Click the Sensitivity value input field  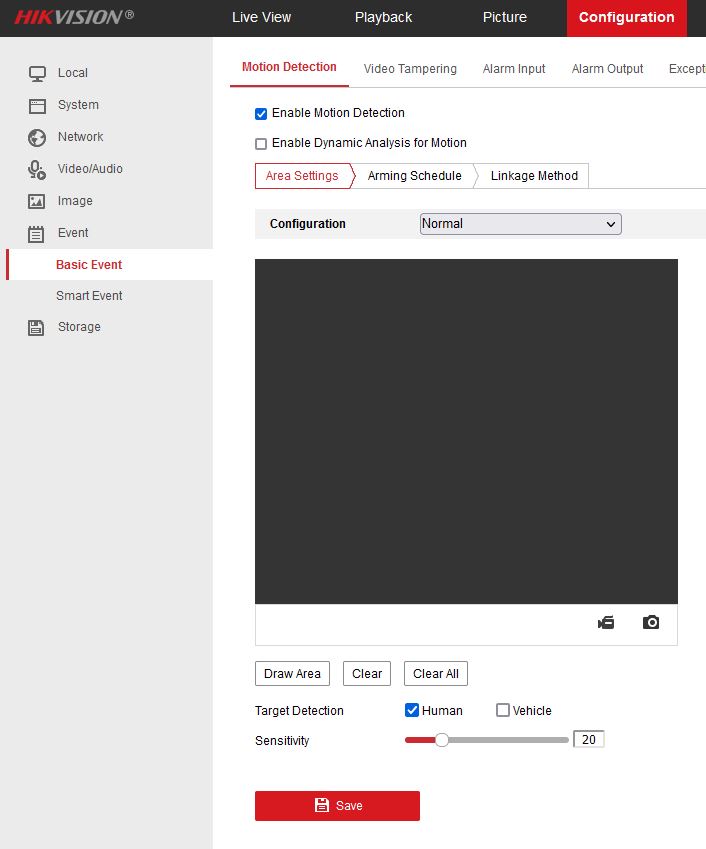point(589,740)
